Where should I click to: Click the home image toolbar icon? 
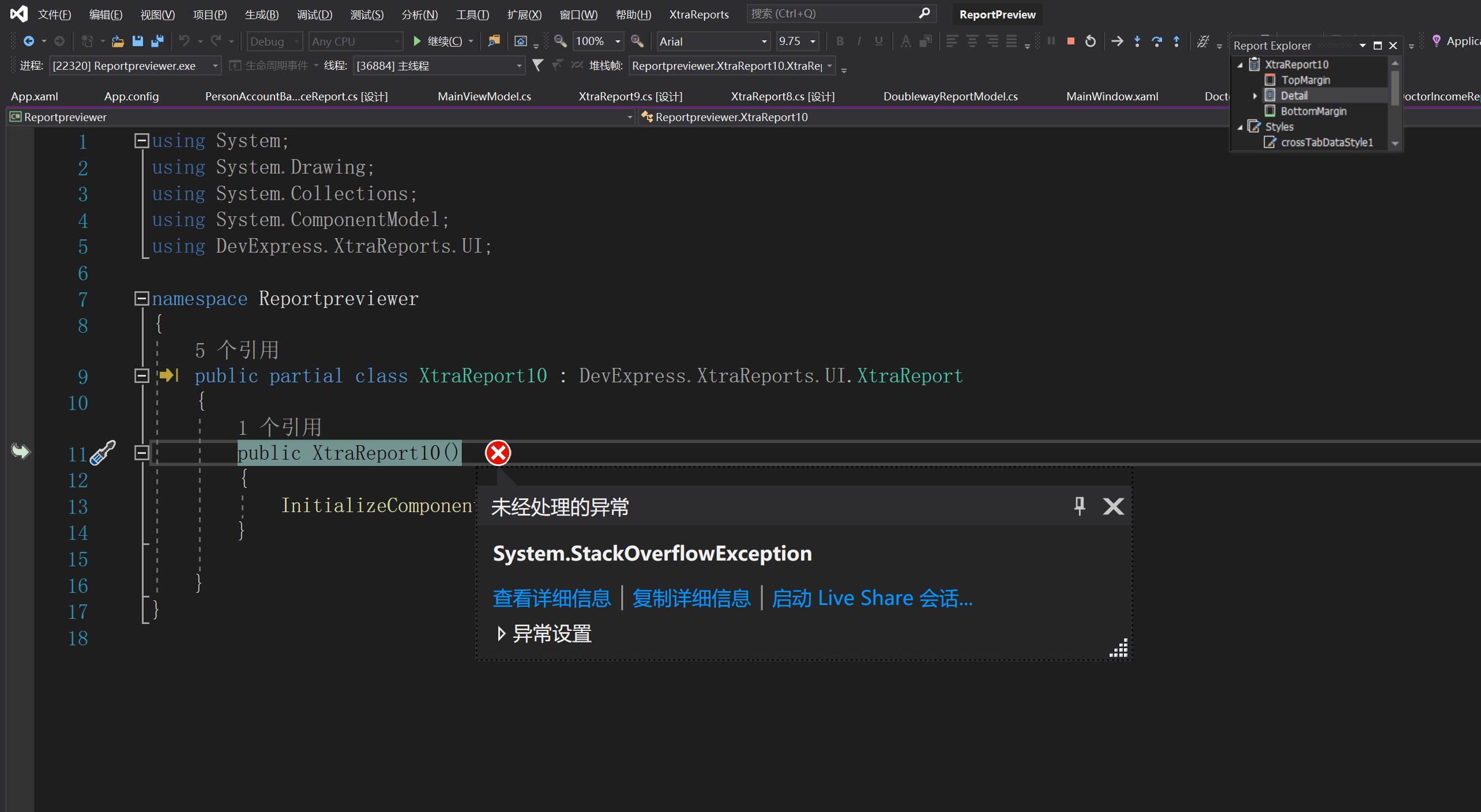pyautogui.click(x=520, y=41)
